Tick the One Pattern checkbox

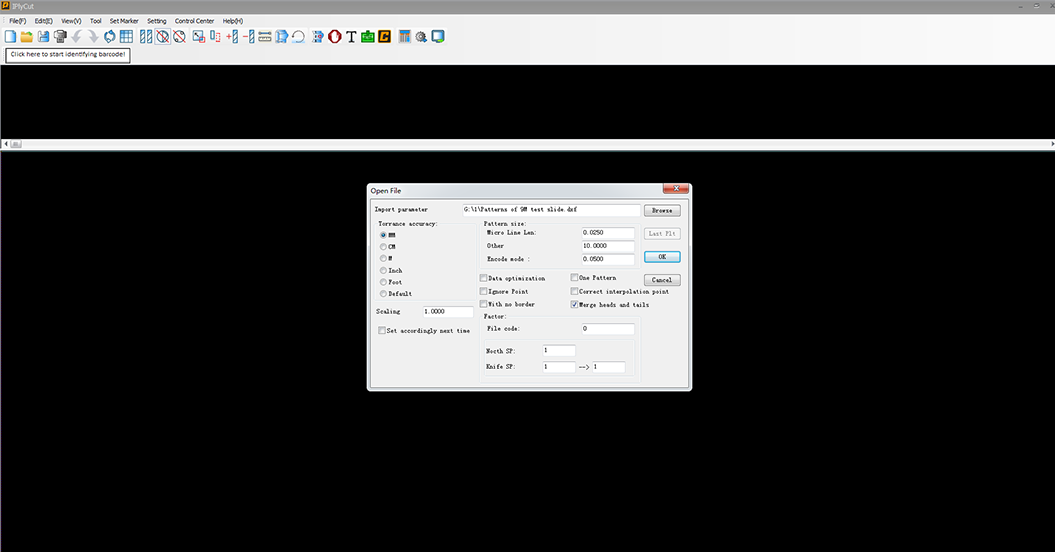click(574, 278)
